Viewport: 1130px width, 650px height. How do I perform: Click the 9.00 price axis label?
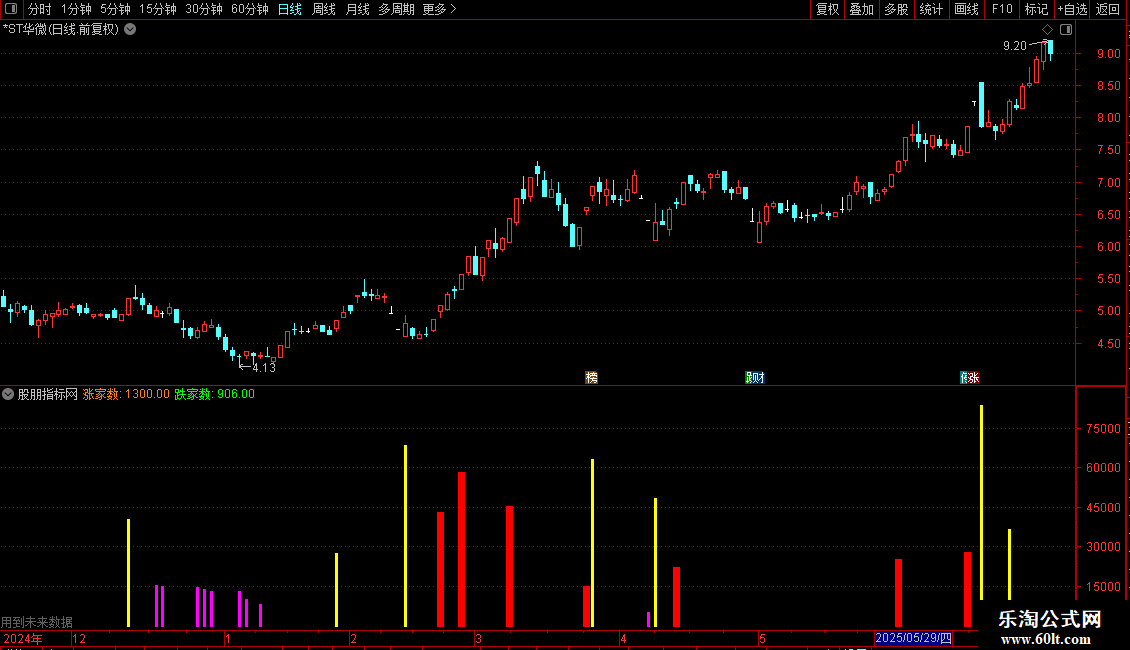(1108, 54)
